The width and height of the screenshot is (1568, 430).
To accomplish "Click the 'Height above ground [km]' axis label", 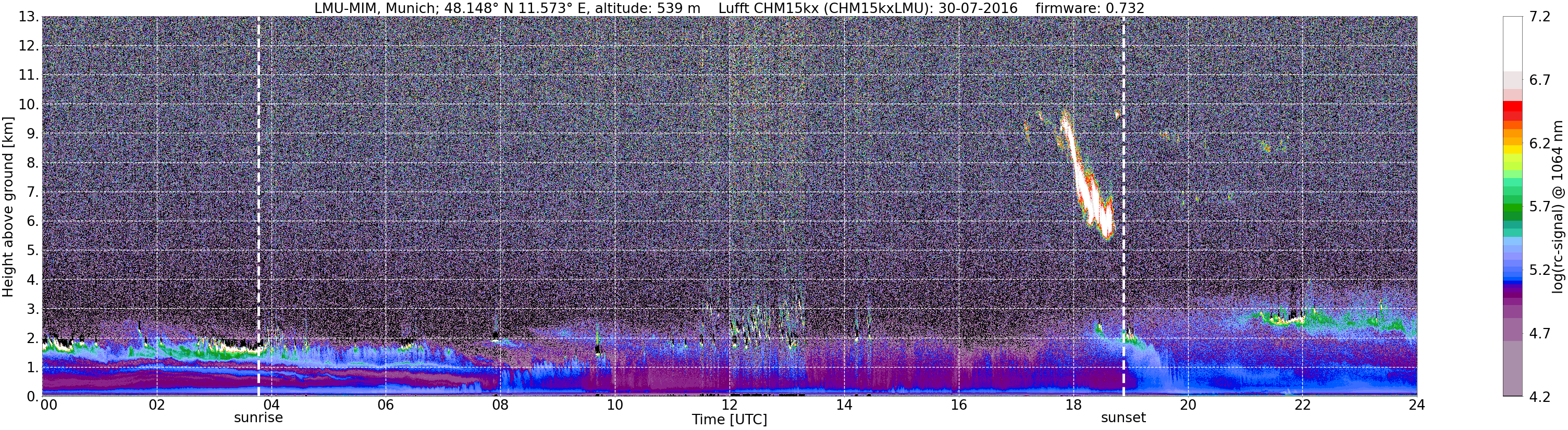I will (x=8, y=207).
